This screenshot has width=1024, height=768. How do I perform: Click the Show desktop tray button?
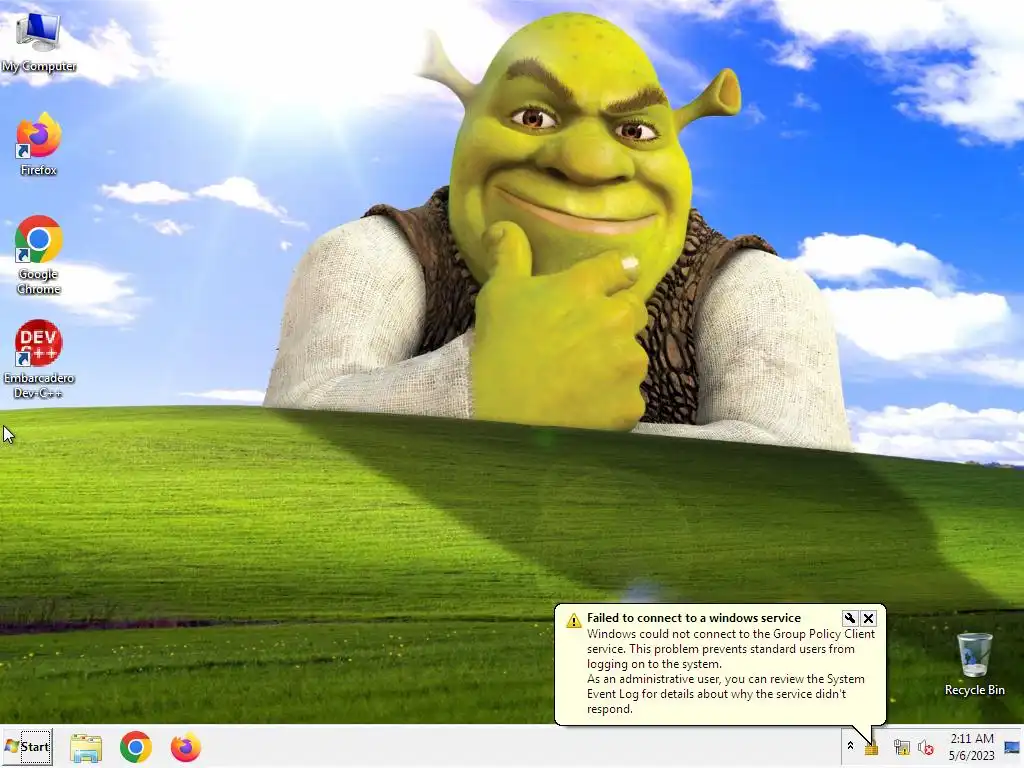pos(1012,747)
